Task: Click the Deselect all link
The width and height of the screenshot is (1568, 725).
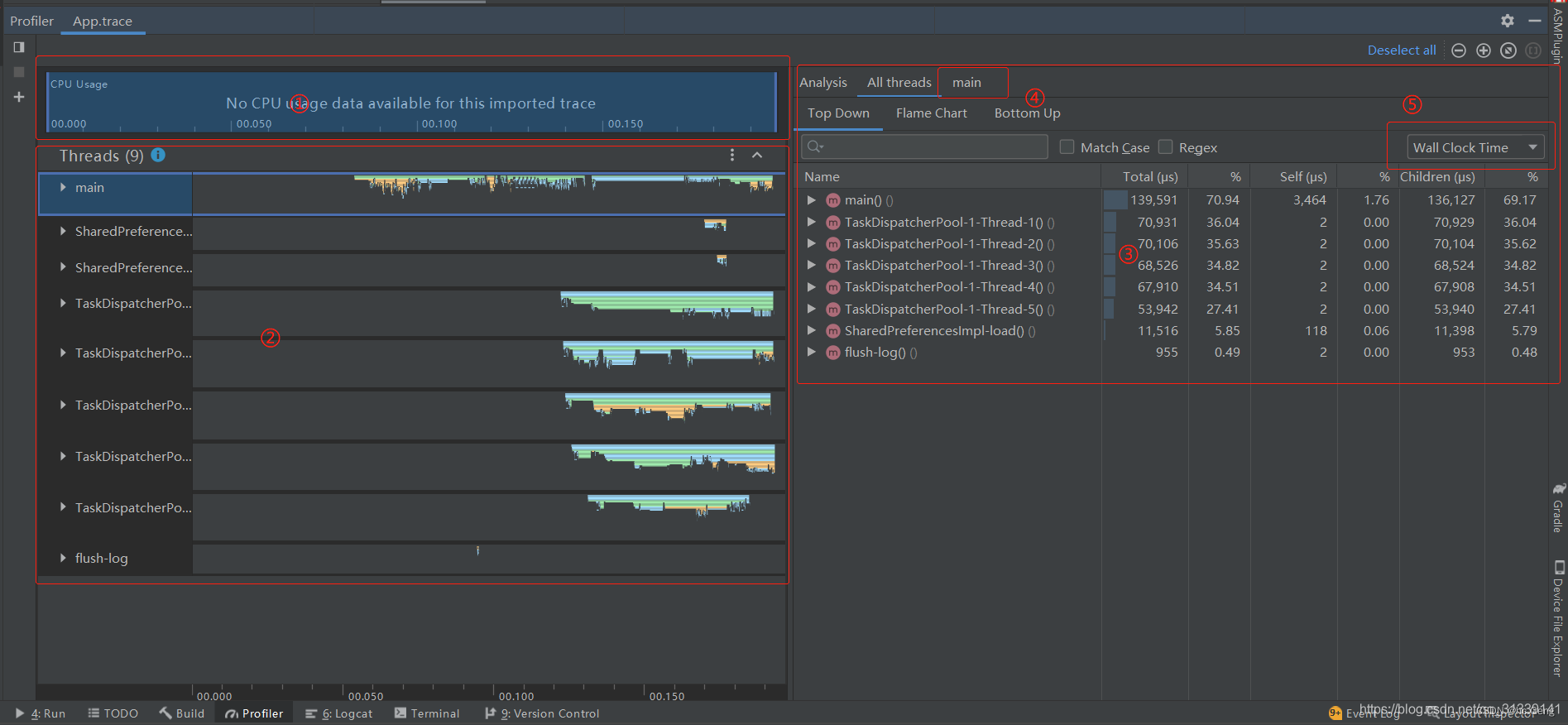Action: (x=1402, y=50)
